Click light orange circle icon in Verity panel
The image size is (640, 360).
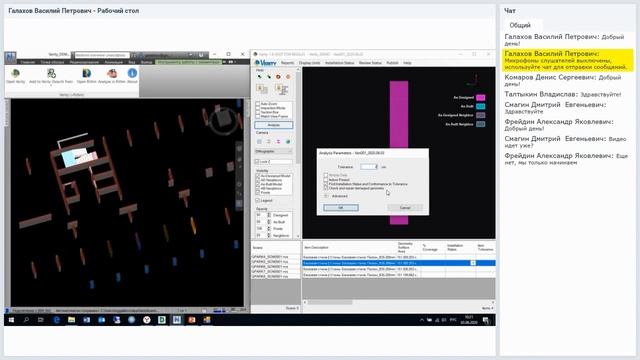click(288, 77)
